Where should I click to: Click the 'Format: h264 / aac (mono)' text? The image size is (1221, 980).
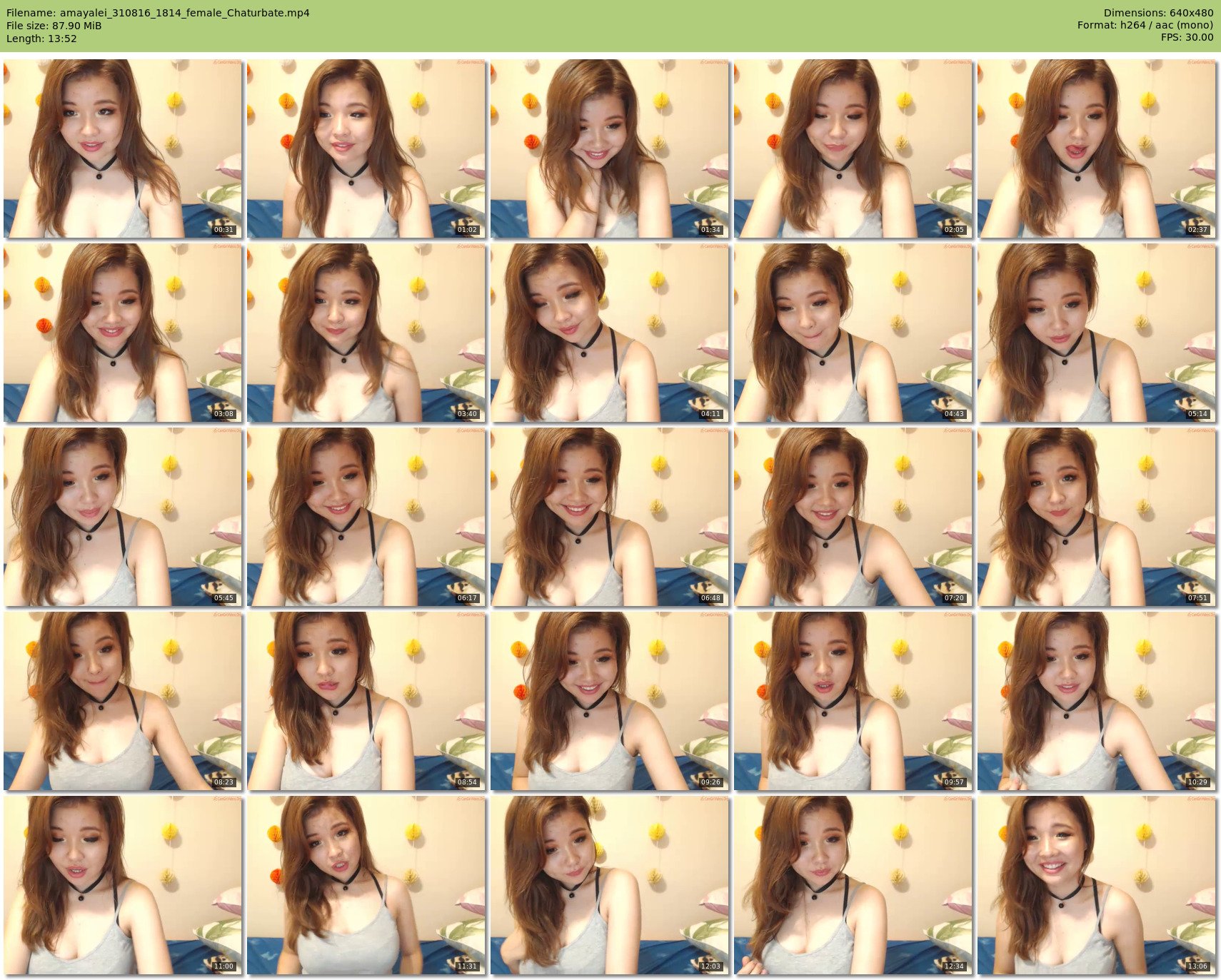1145,26
